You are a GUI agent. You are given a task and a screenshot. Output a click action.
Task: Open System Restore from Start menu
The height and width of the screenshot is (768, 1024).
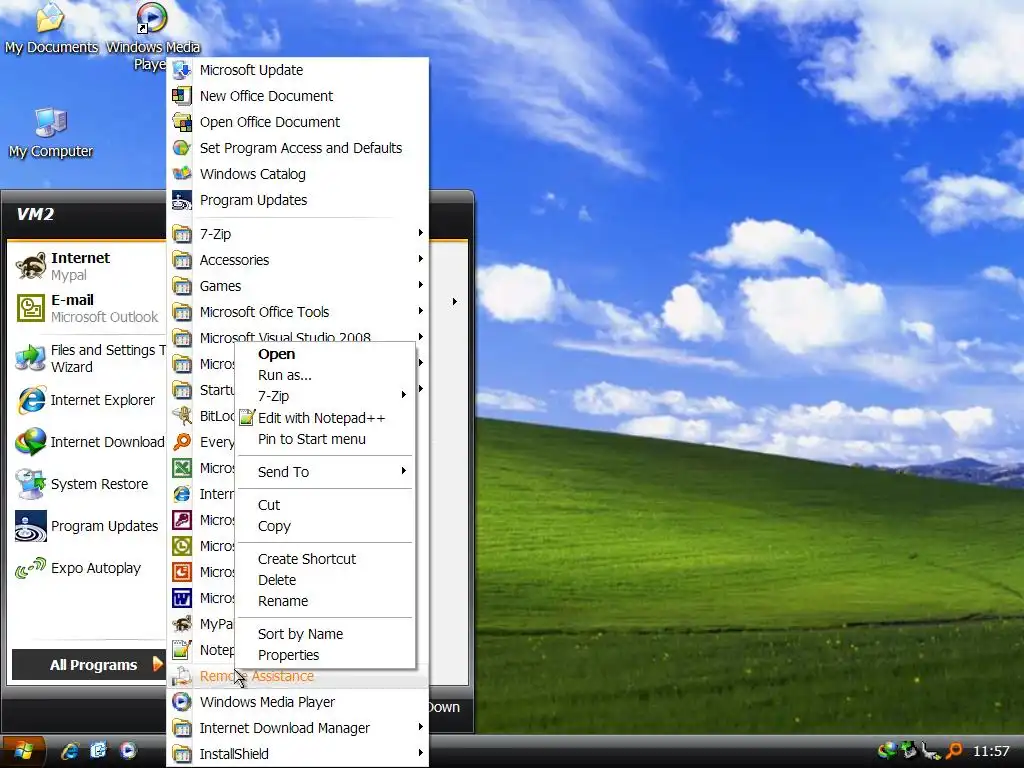coord(88,484)
